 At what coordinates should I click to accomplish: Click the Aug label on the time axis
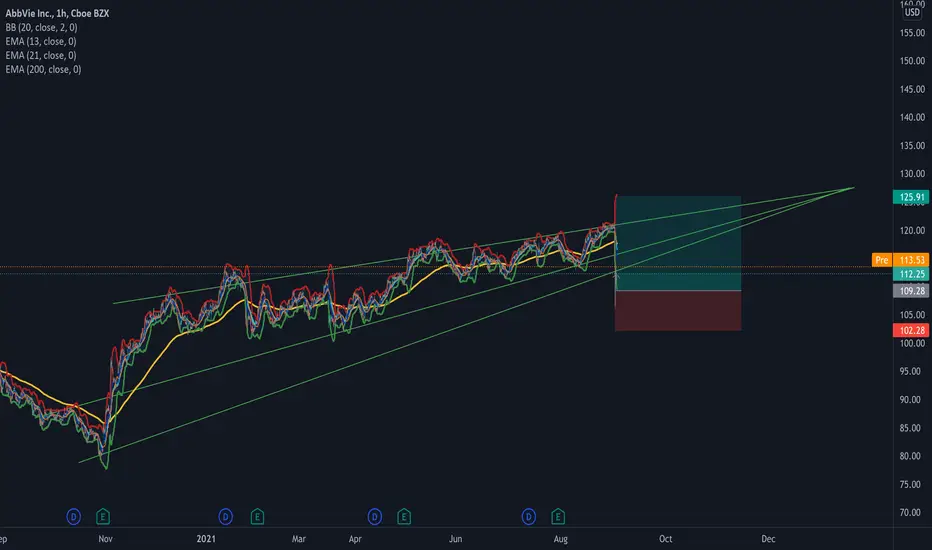coord(561,539)
